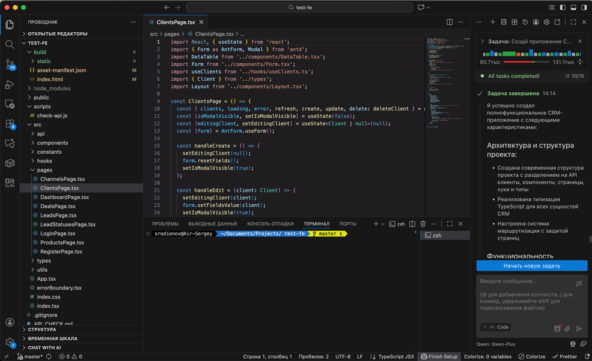Split the terminal pane
592x361 pixels.
coord(412,224)
